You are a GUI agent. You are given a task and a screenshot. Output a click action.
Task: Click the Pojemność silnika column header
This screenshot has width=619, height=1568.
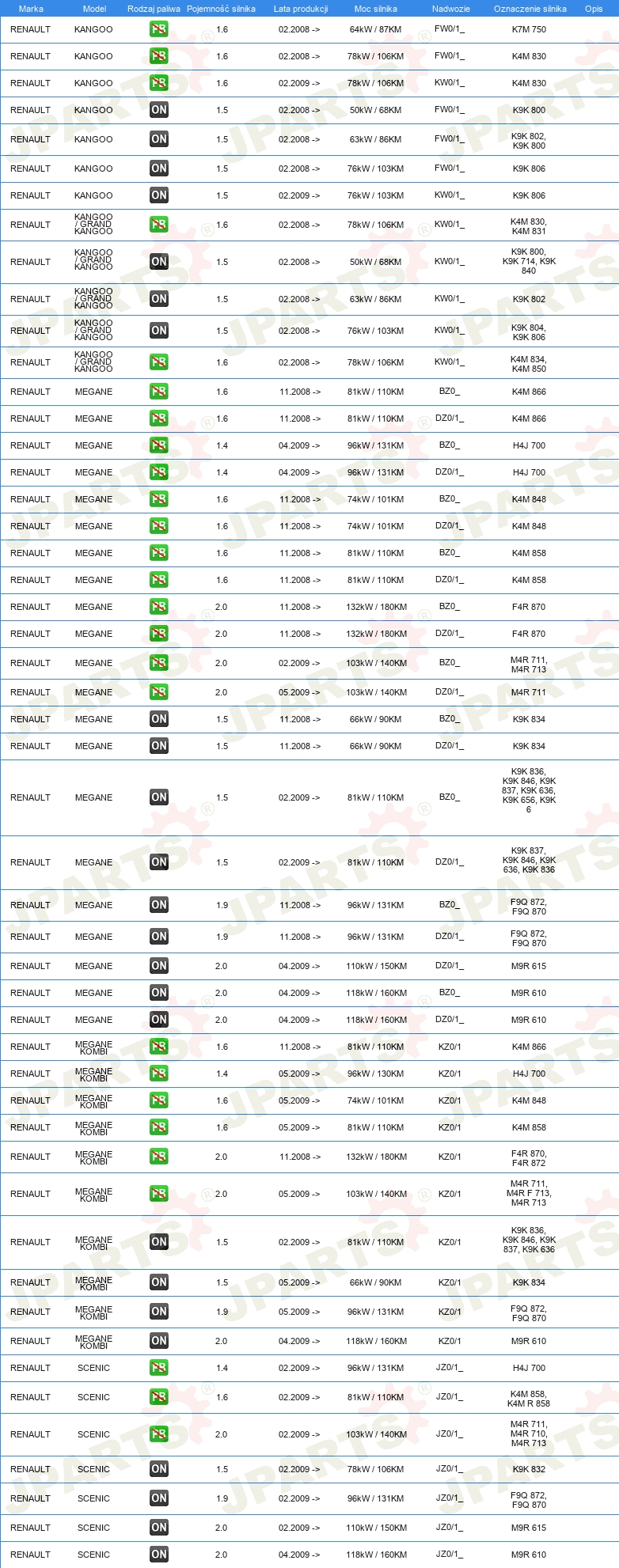[x=222, y=9]
